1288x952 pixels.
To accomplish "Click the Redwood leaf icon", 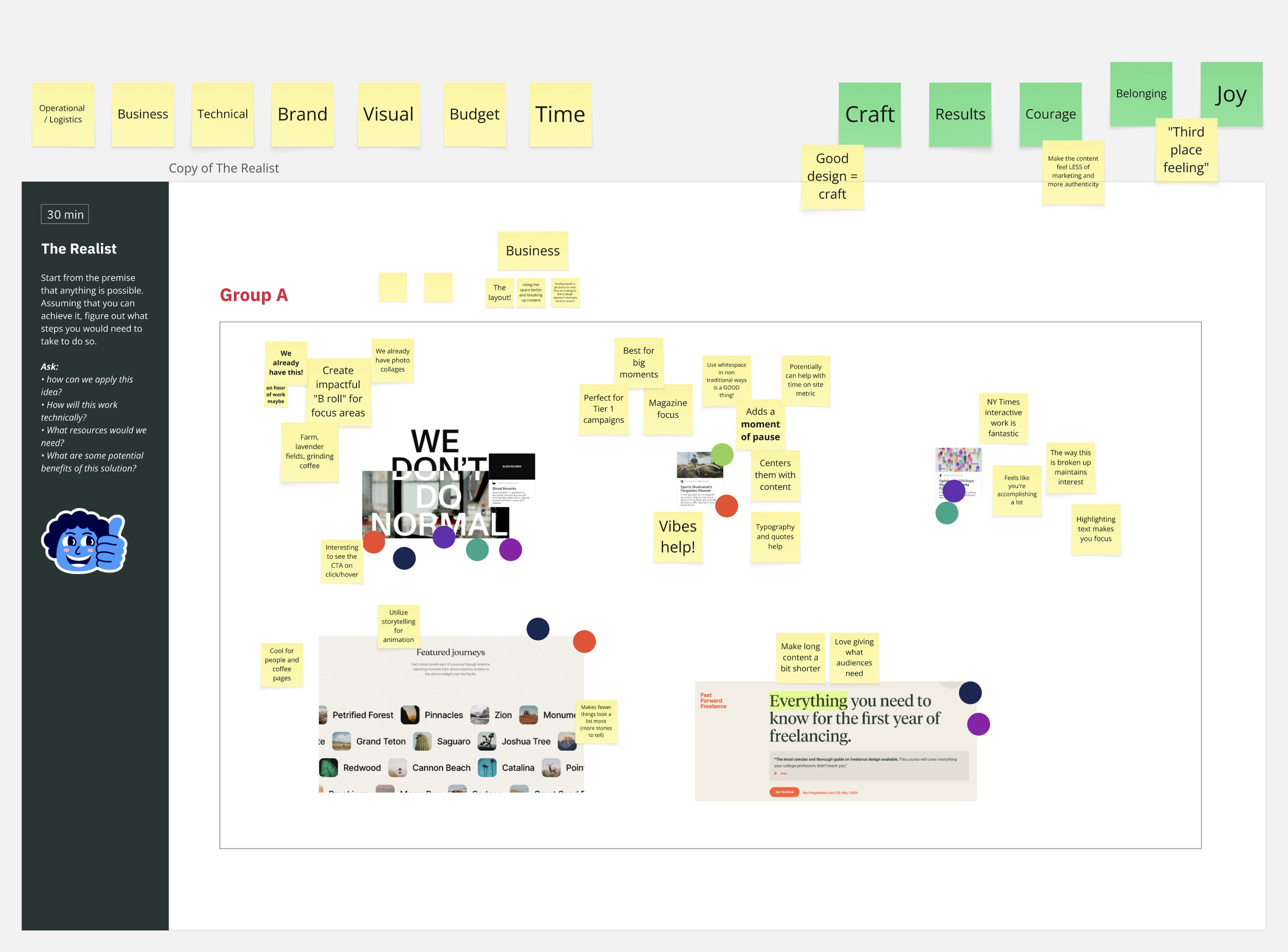I will coord(329,768).
